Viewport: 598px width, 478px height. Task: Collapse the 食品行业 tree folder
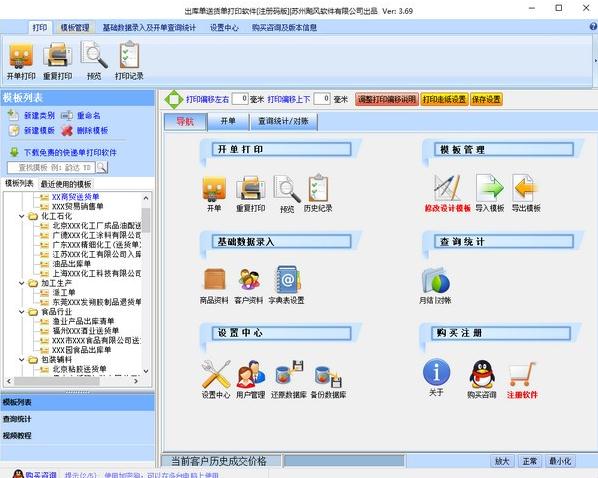pyautogui.click(x=22, y=312)
